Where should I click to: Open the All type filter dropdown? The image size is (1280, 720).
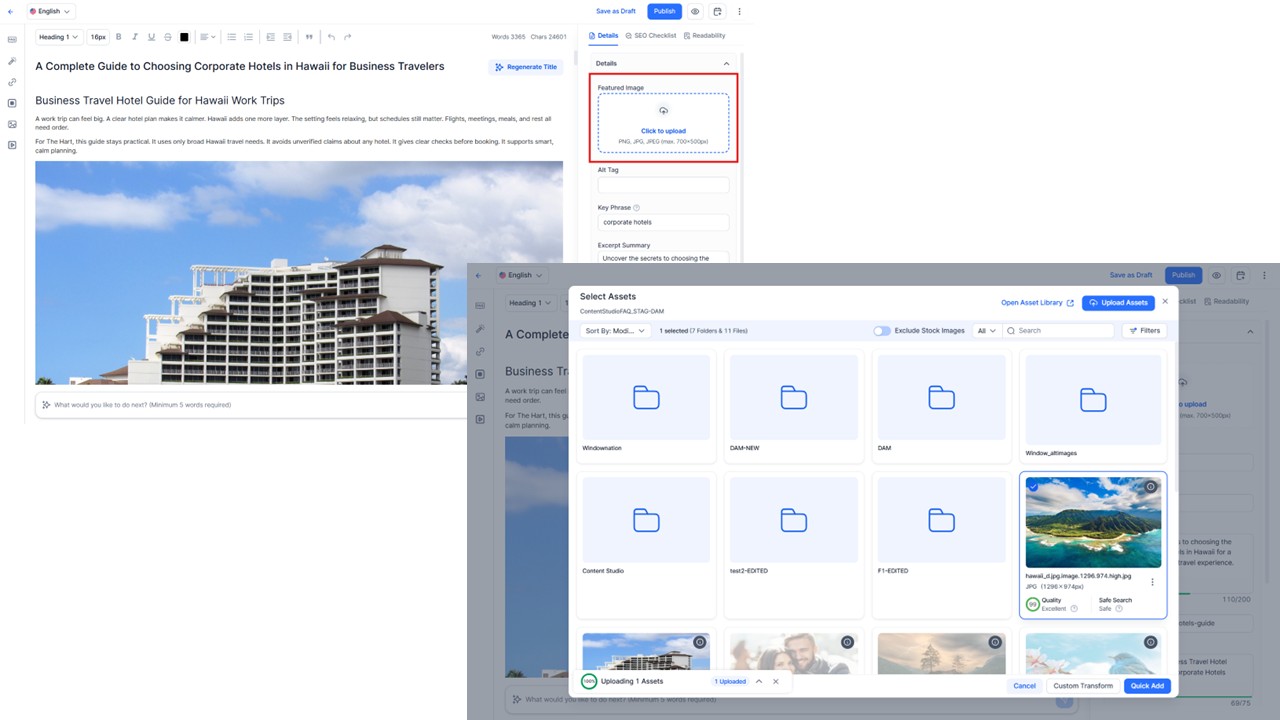(x=987, y=330)
